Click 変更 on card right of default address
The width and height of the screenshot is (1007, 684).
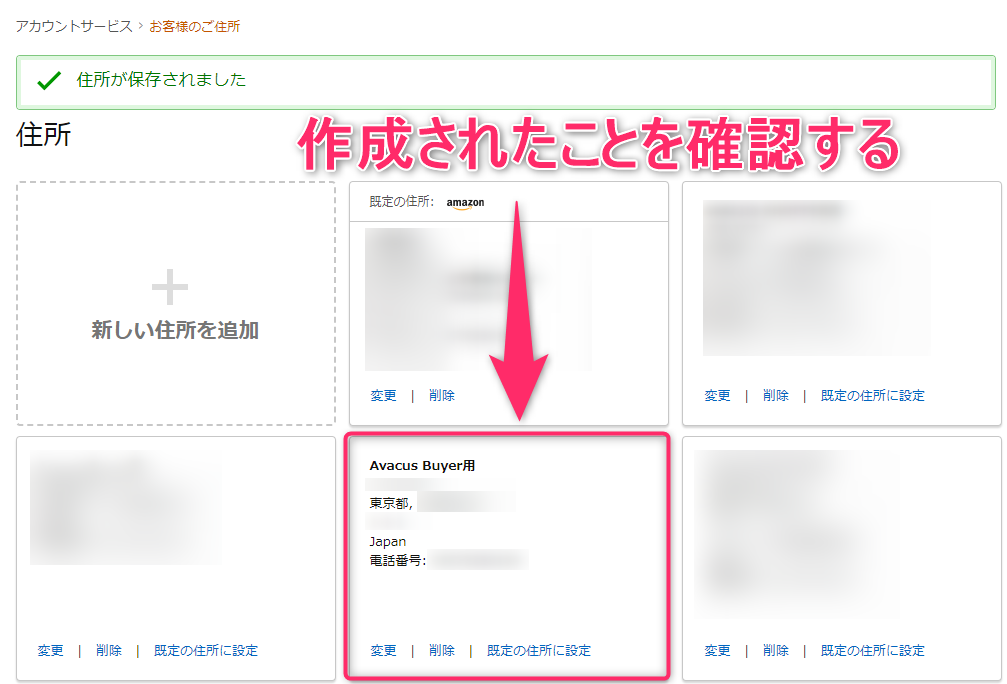click(717, 395)
